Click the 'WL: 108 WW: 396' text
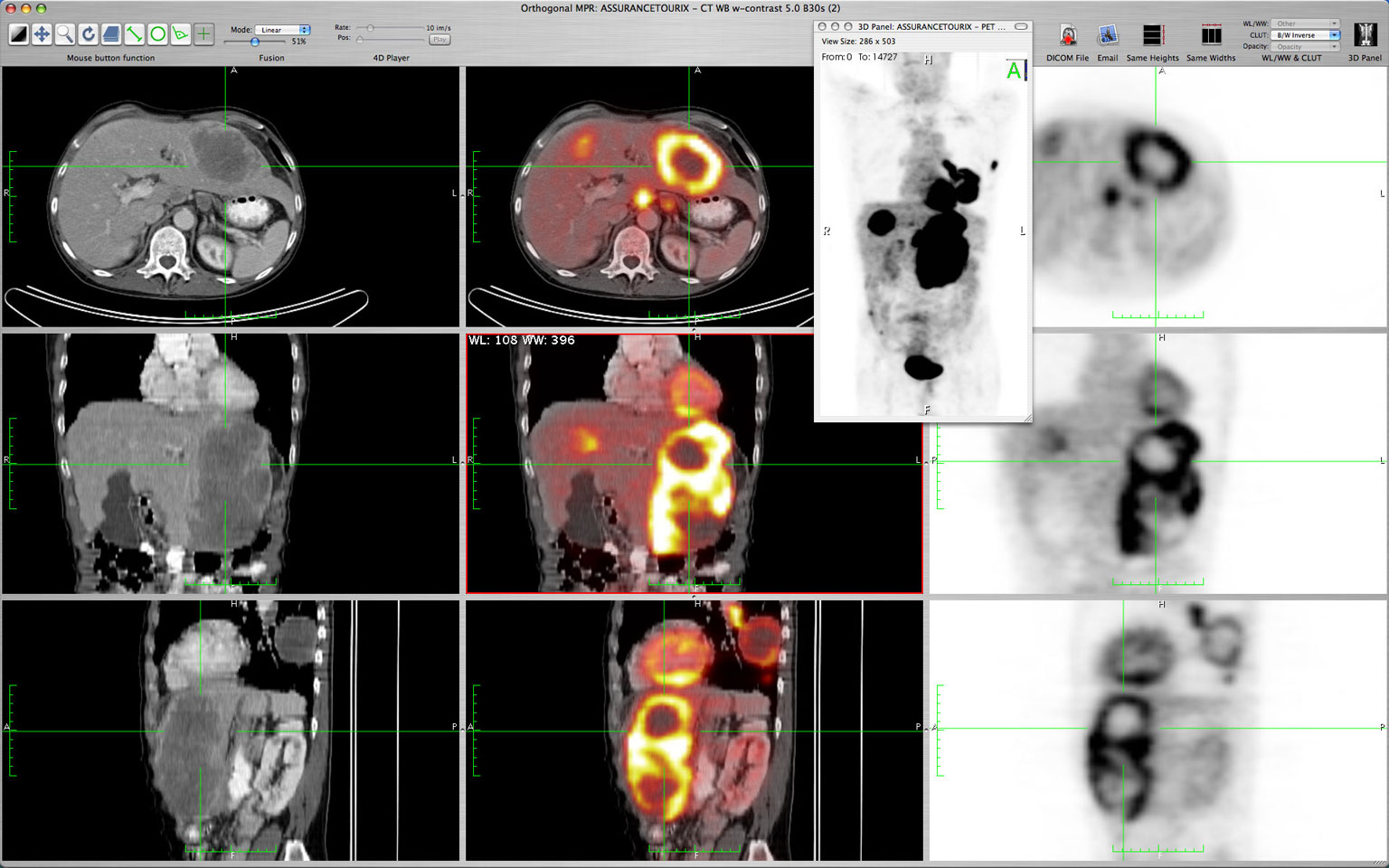The width and height of the screenshot is (1389, 868). [x=522, y=341]
